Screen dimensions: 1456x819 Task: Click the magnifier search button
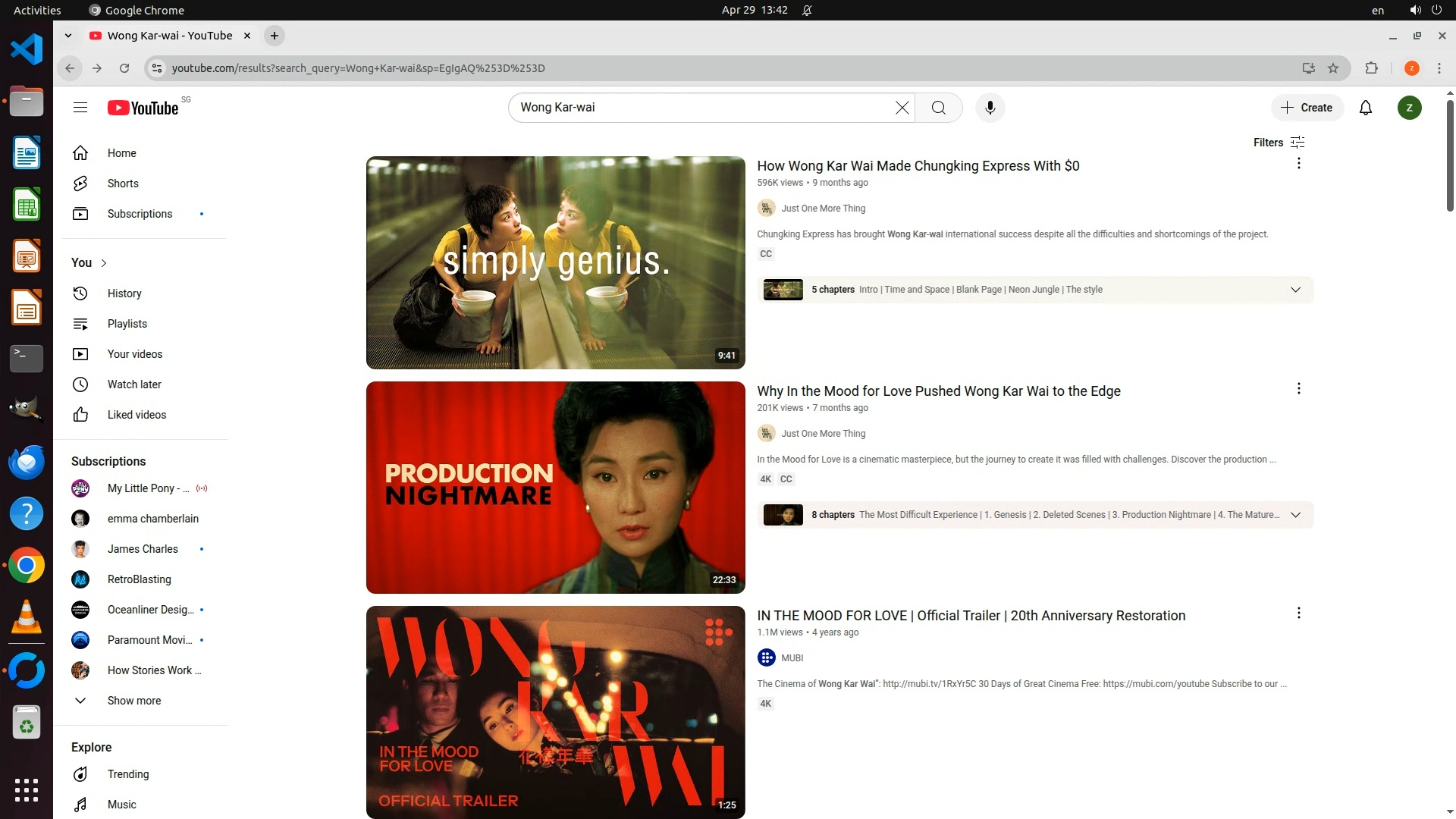click(x=938, y=108)
